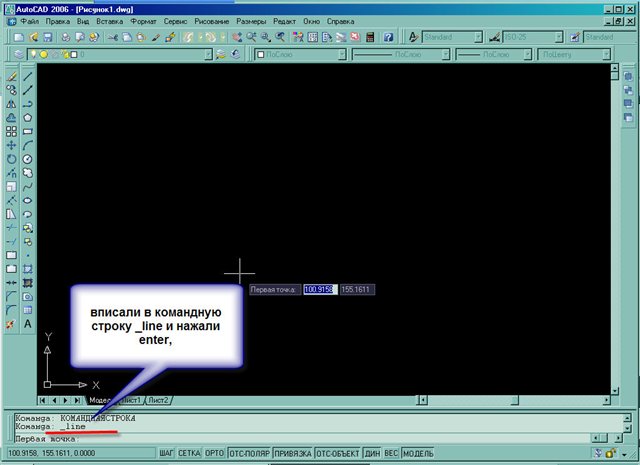Click the first point X coordinate field
The height and width of the screenshot is (465, 640).
(x=320, y=290)
